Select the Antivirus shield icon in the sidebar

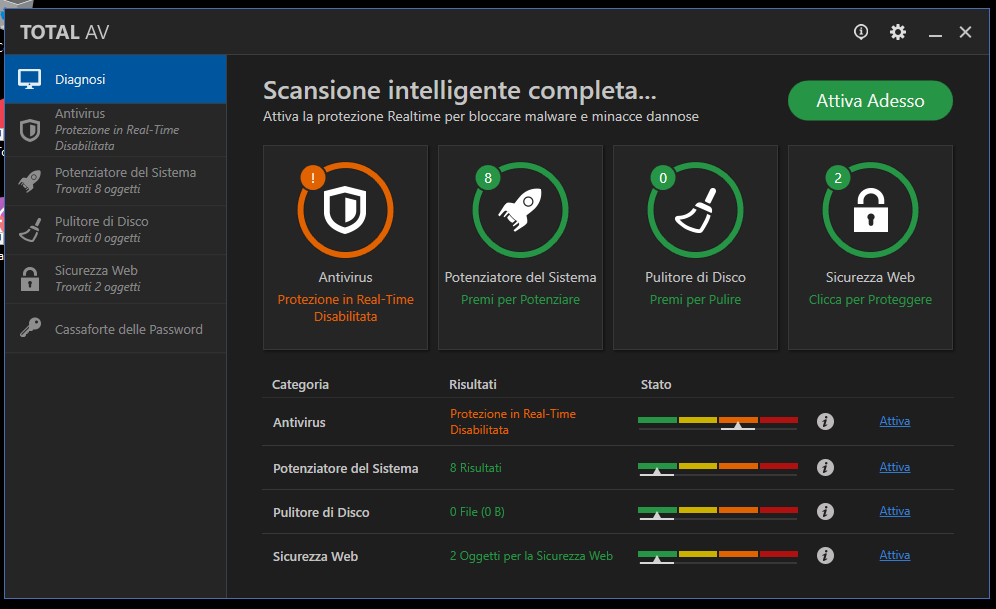(30, 130)
